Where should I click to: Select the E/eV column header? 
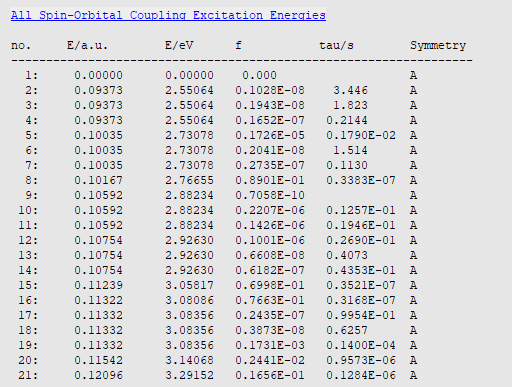(x=179, y=45)
